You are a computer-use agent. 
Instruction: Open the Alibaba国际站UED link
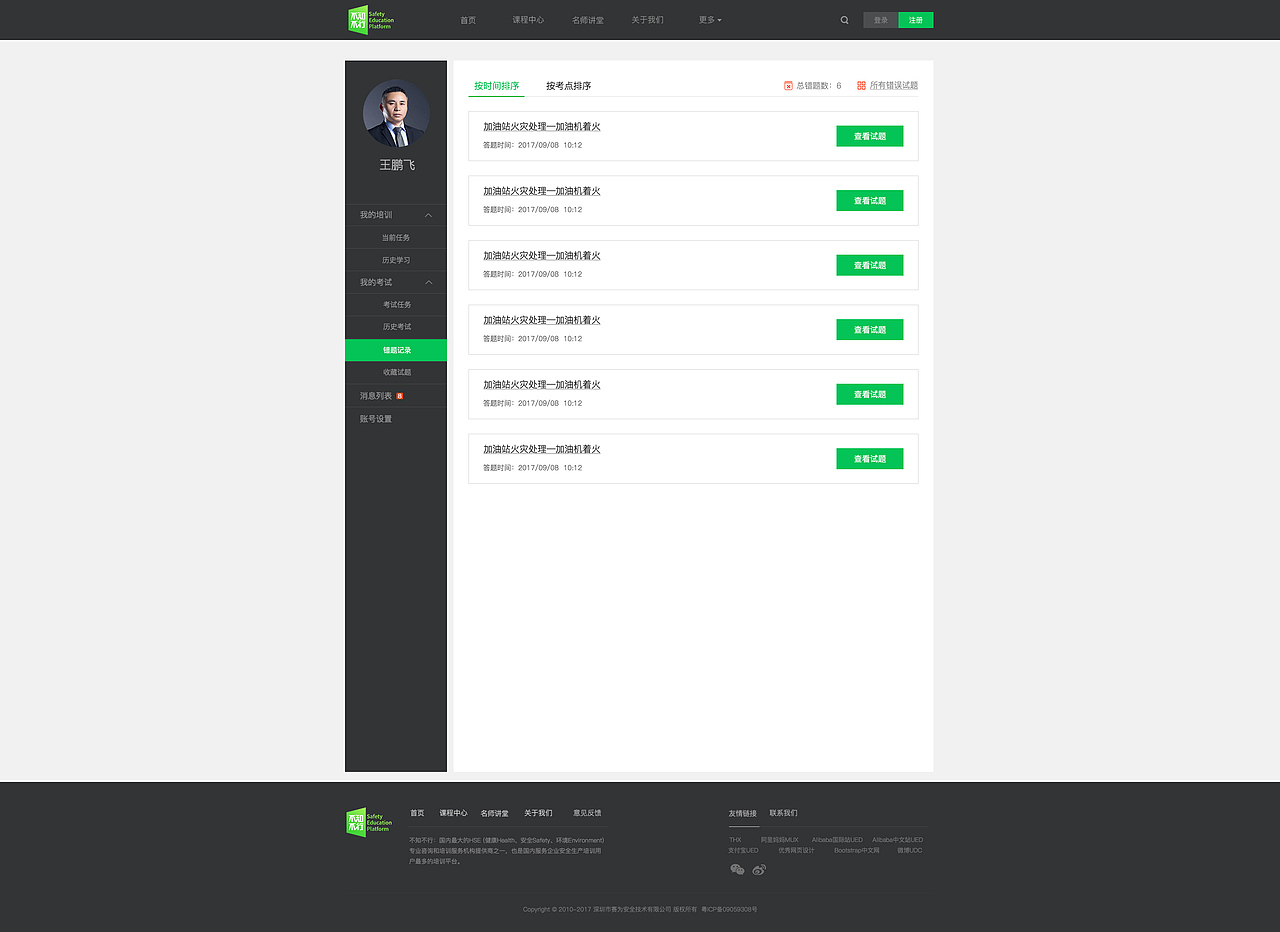pyautogui.click(x=837, y=840)
